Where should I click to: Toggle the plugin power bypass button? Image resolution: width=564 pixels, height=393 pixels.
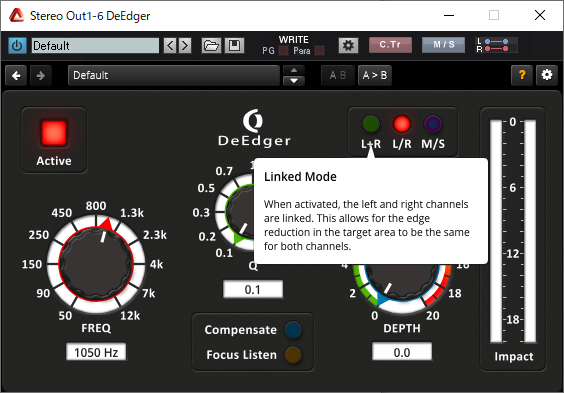17,46
